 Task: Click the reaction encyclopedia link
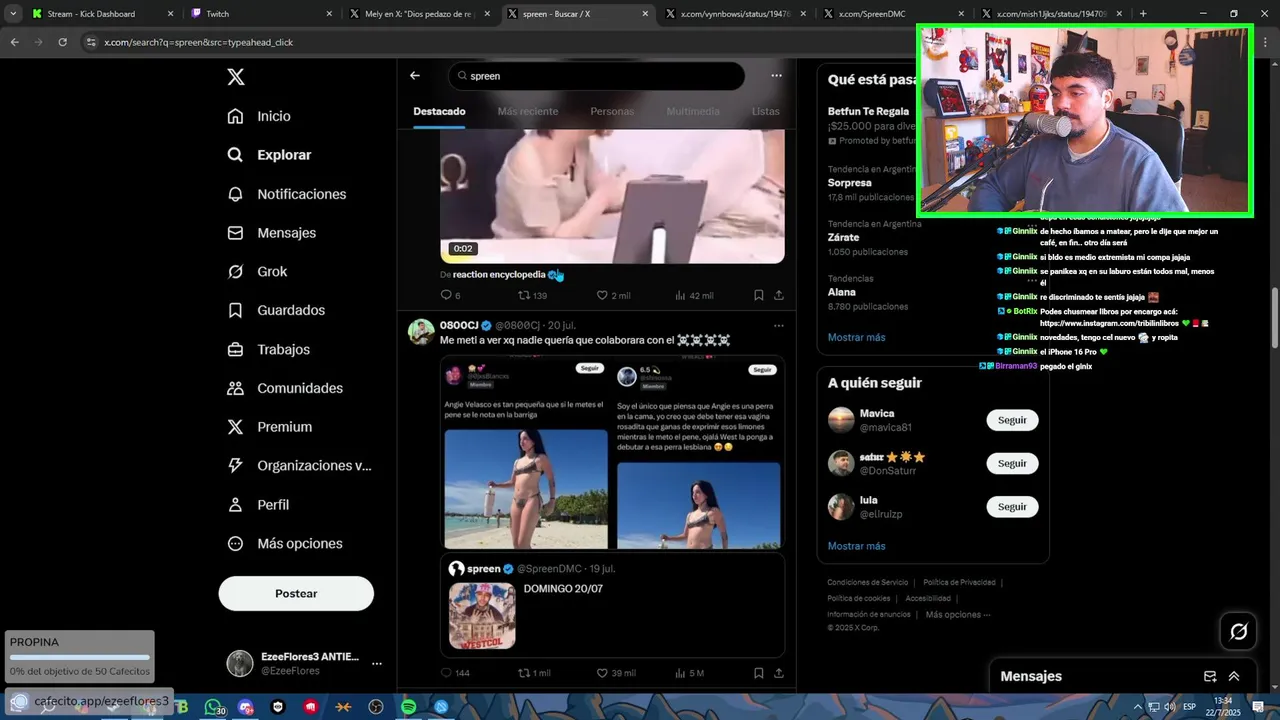tap(499, 274)
